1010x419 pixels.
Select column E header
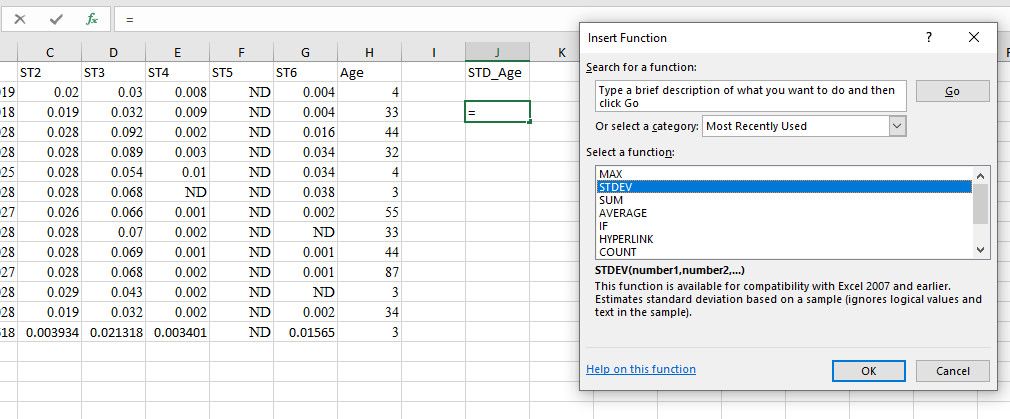(177, 53)
